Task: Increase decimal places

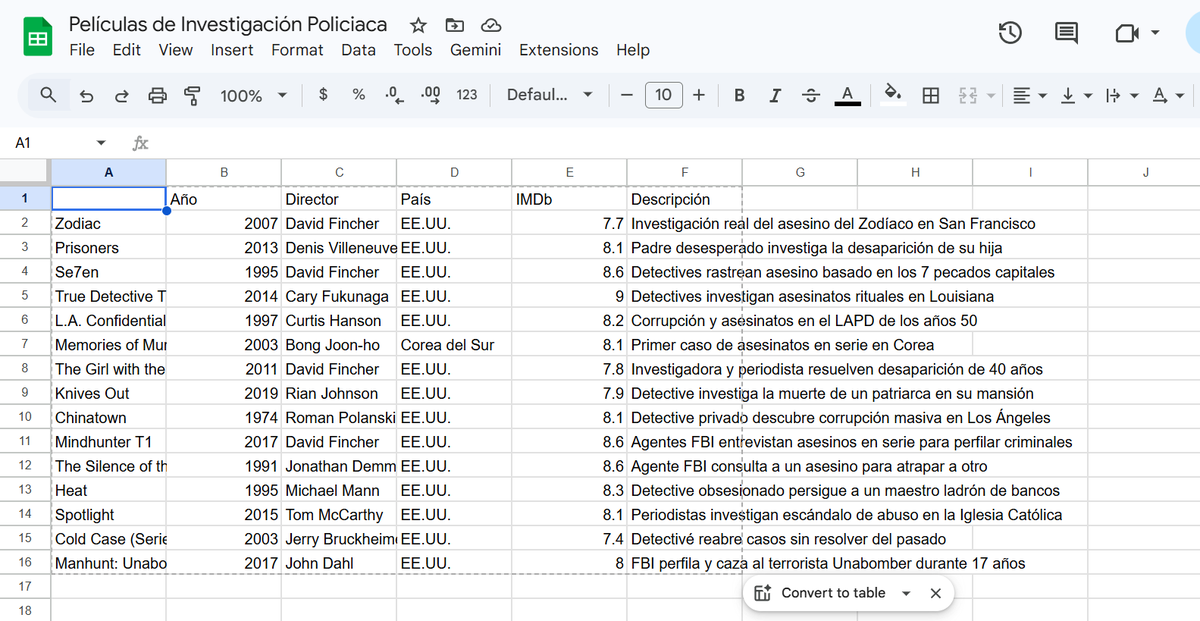Action: (x=431, y=95)
